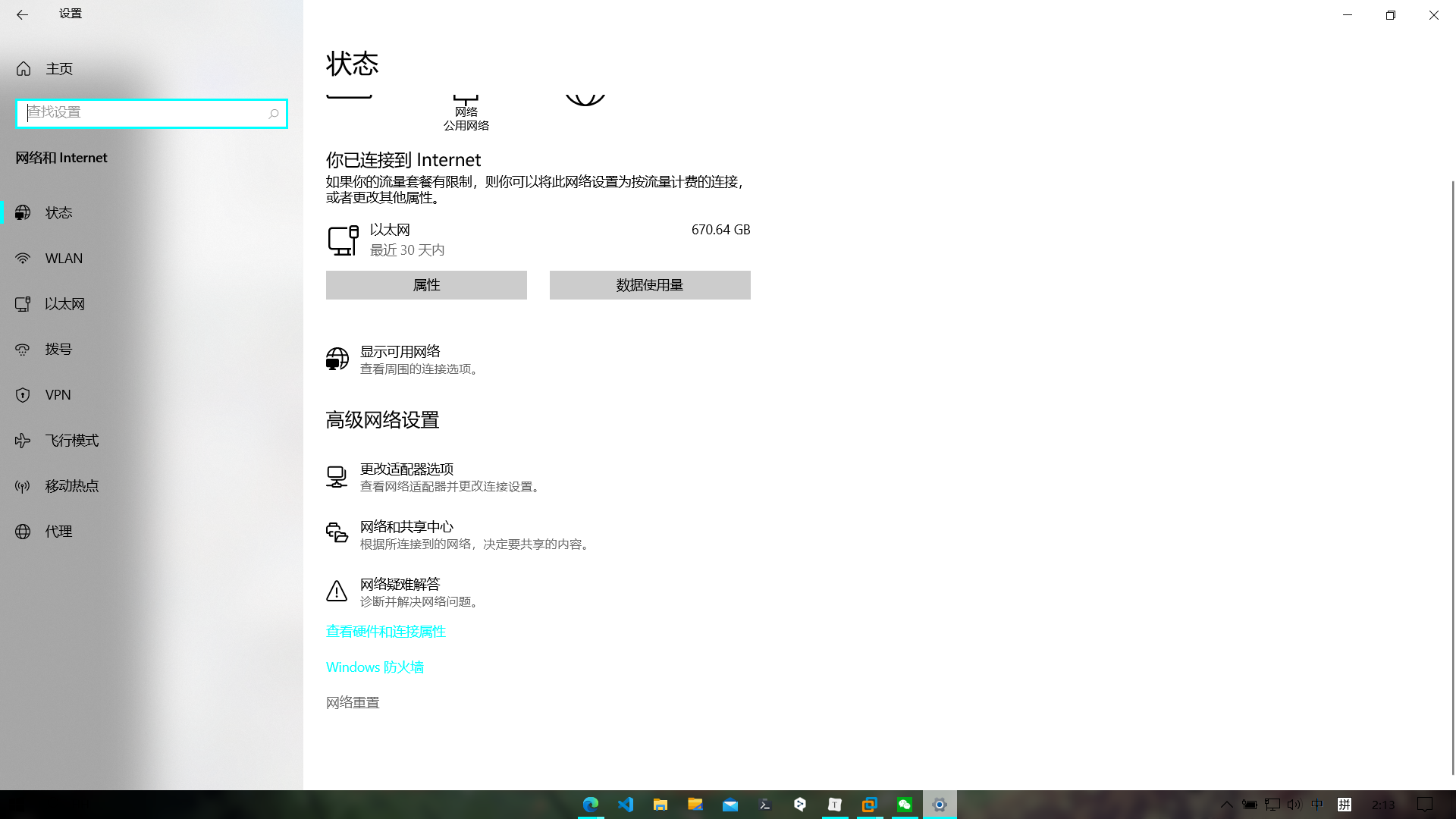Viewport: 1456px width, 819px height.
Task: Focus the 查找设置 search field
Action: point(144,113)
